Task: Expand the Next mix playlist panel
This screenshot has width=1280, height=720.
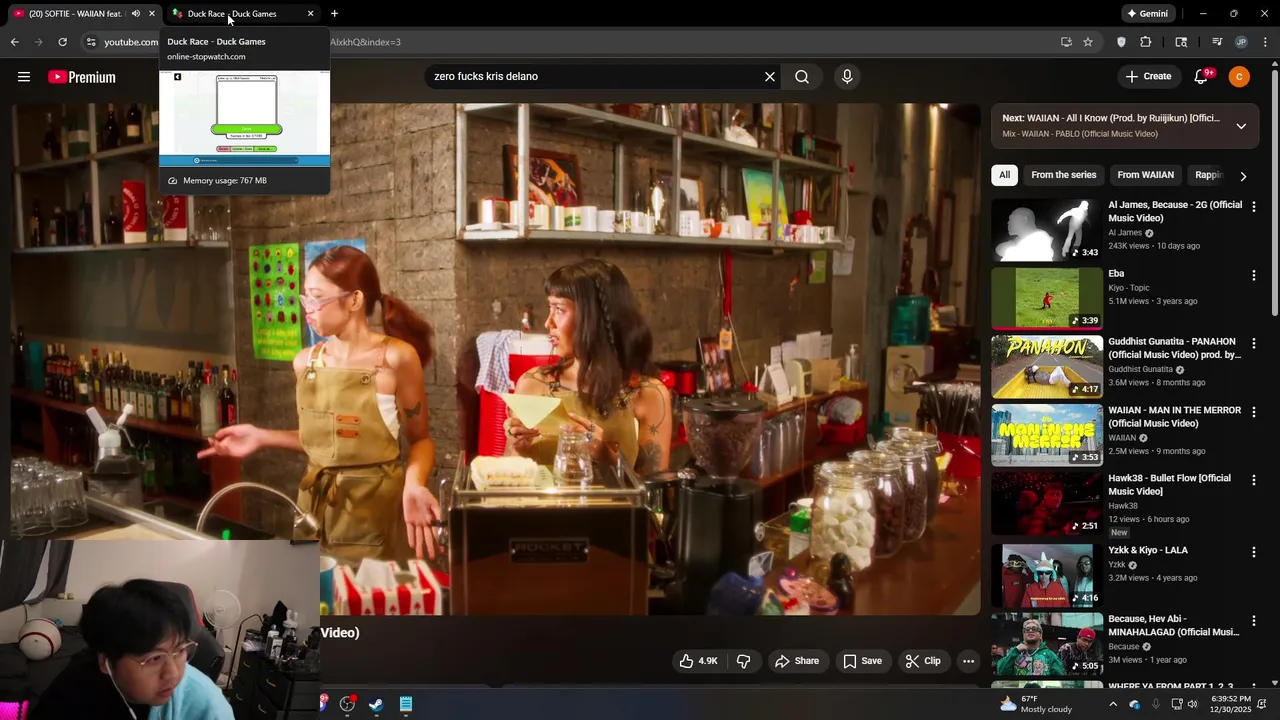Action: pos(1241,126)
